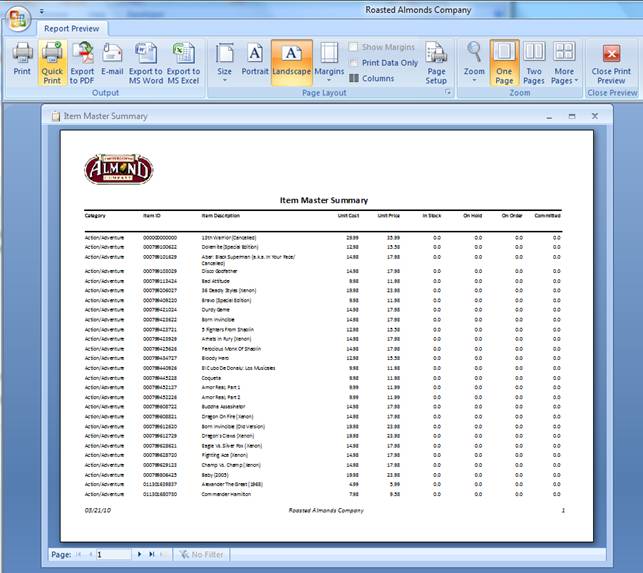Open Quick Access Toolbar customize arrow
This screenshot has width=643, height=573.
(42, 11)
